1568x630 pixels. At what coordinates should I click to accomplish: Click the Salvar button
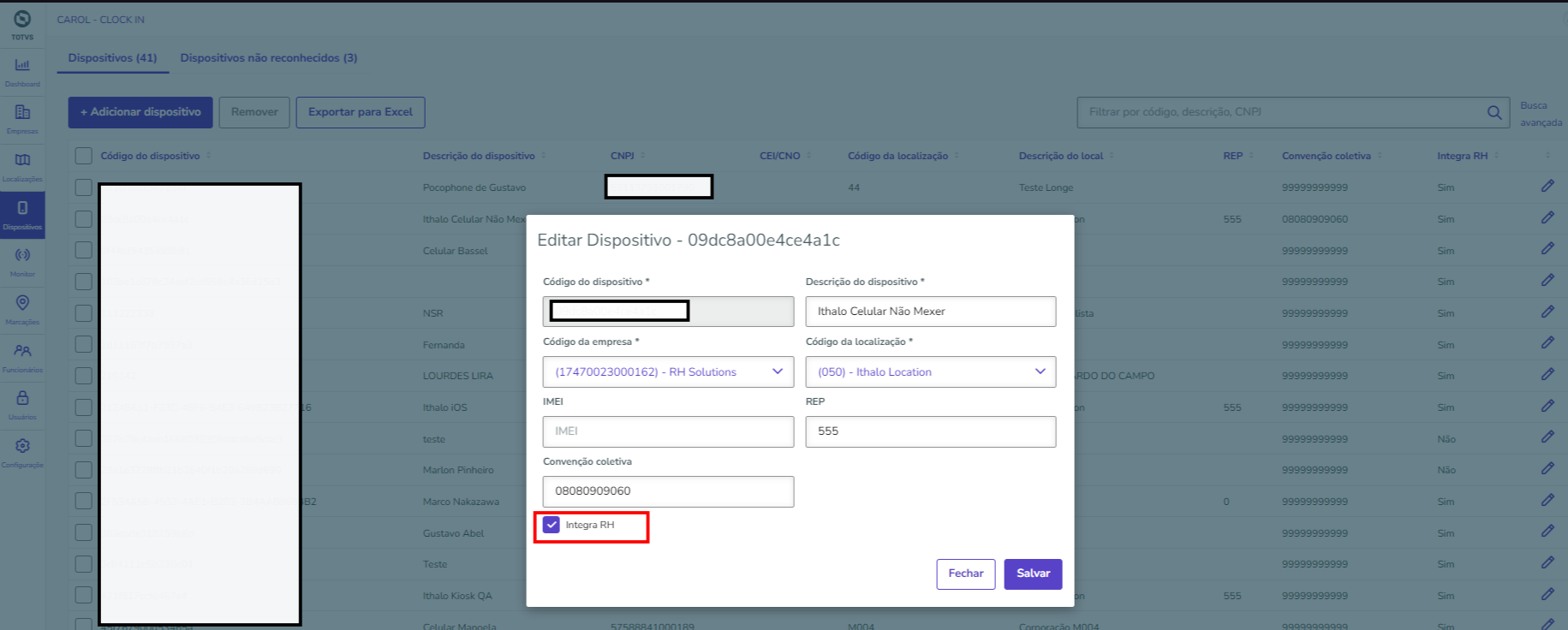1033,574
